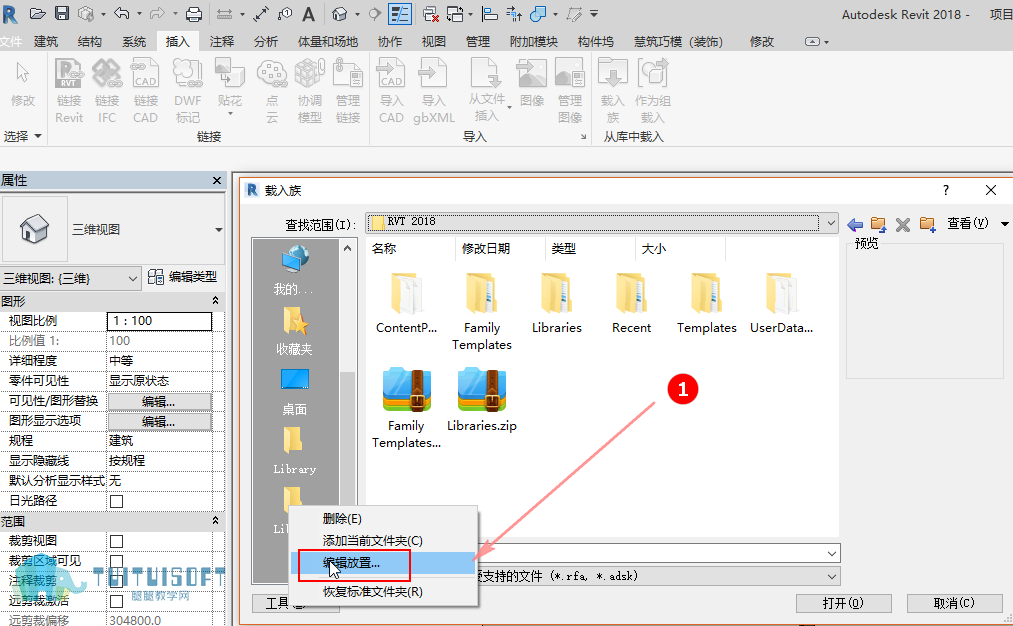Click the back arrow icon in 载入族 dialog

(855, 224)
